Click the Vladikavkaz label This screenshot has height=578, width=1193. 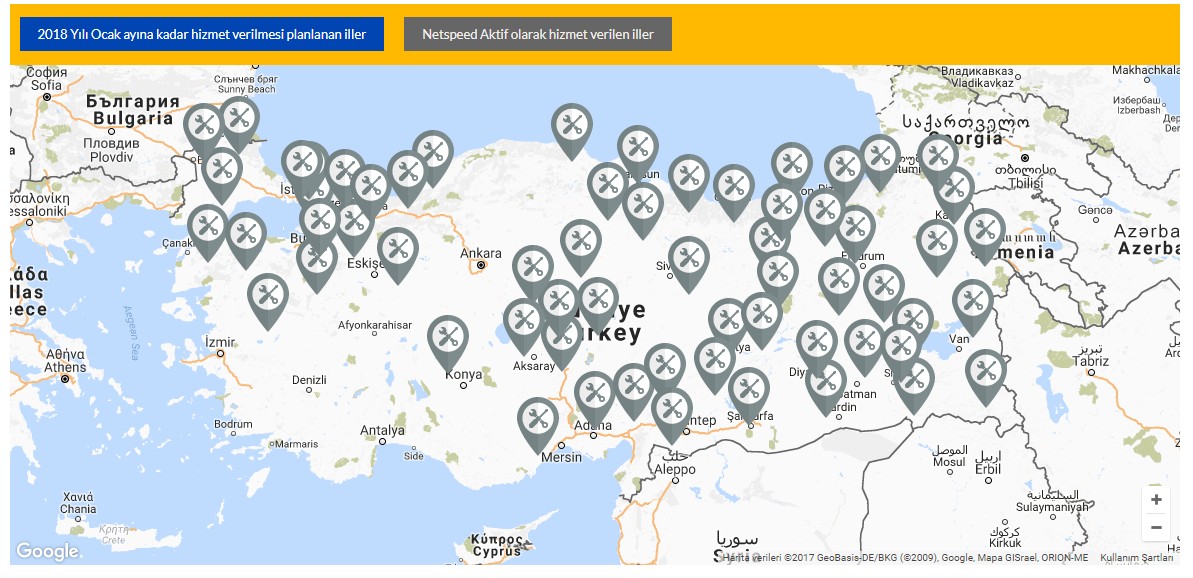click(982, 82)
